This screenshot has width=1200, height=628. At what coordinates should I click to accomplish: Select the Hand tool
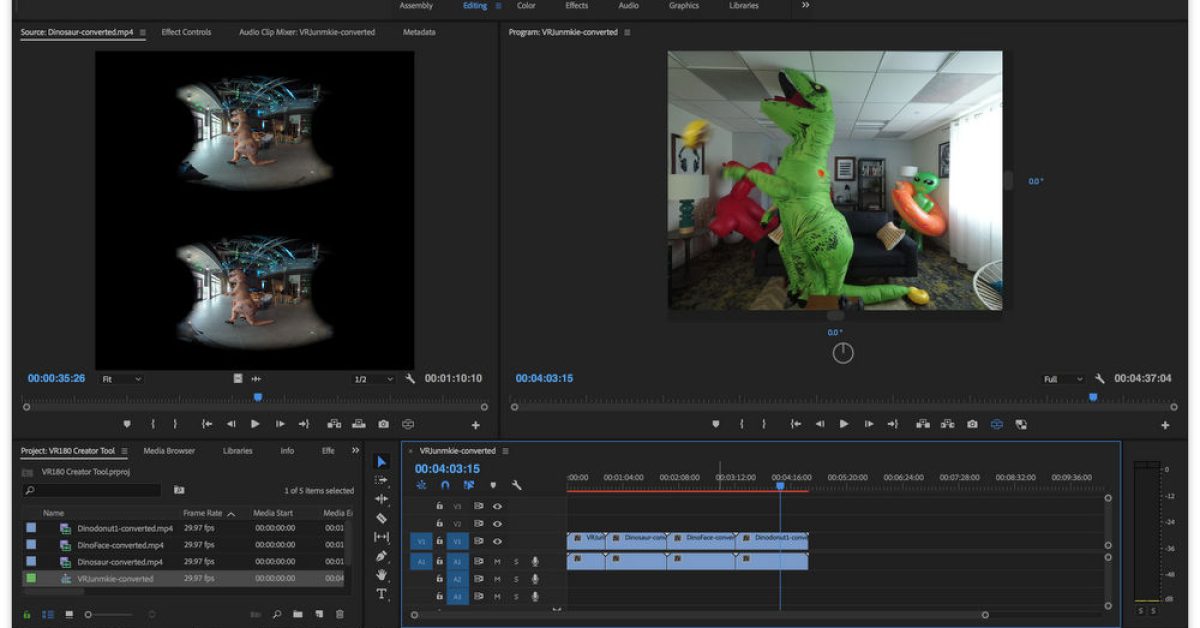(381, 575)
